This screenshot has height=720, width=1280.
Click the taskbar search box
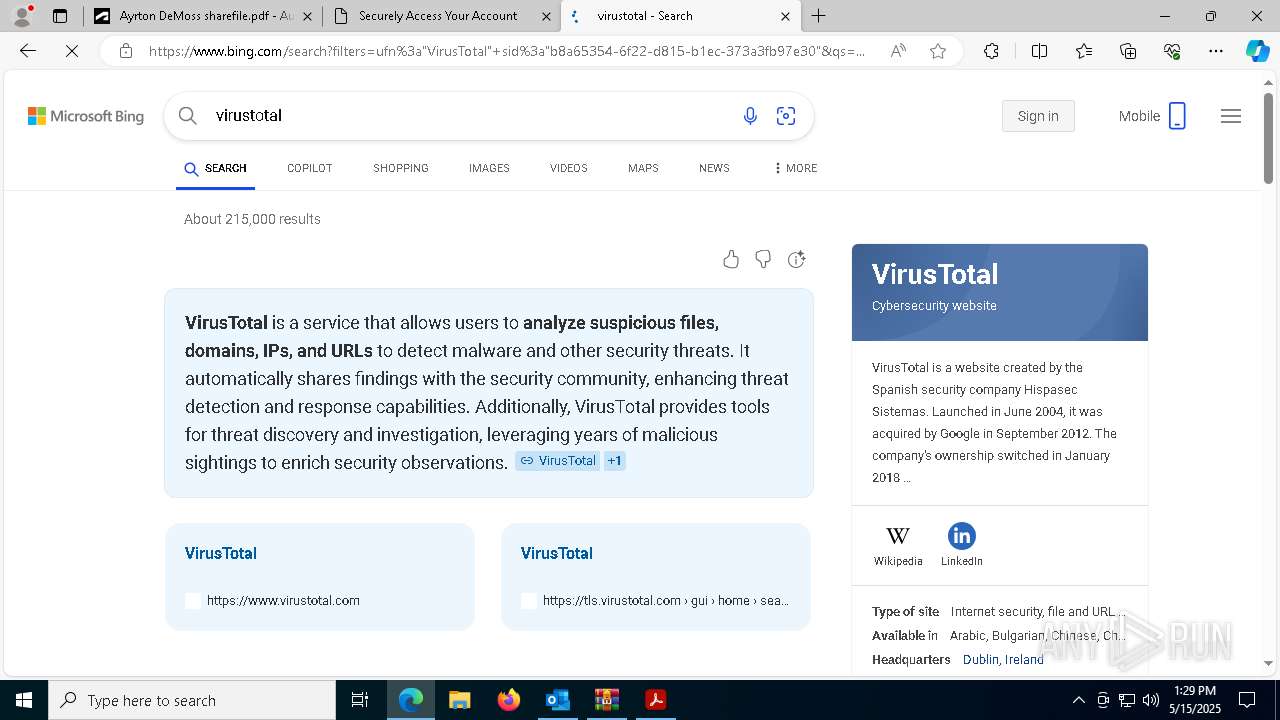pos(192,700)
